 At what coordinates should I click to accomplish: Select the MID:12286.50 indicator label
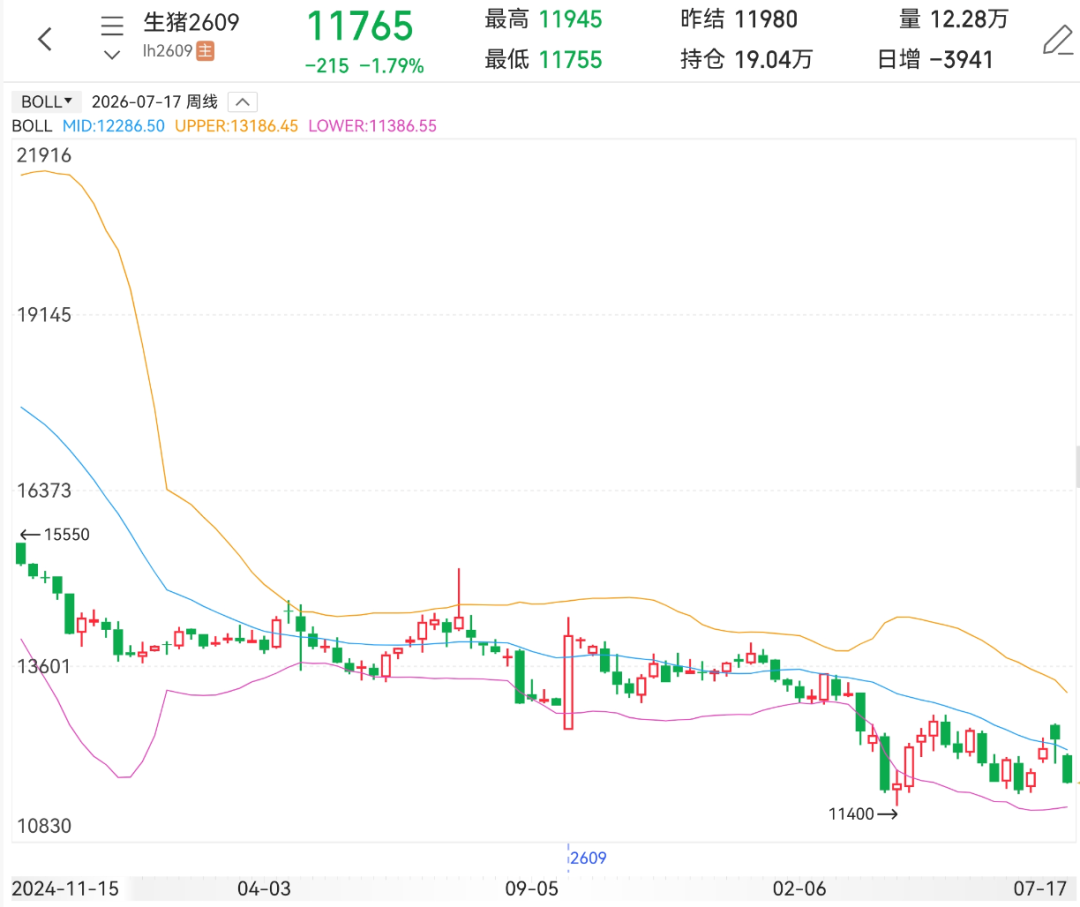coord(114,126)
